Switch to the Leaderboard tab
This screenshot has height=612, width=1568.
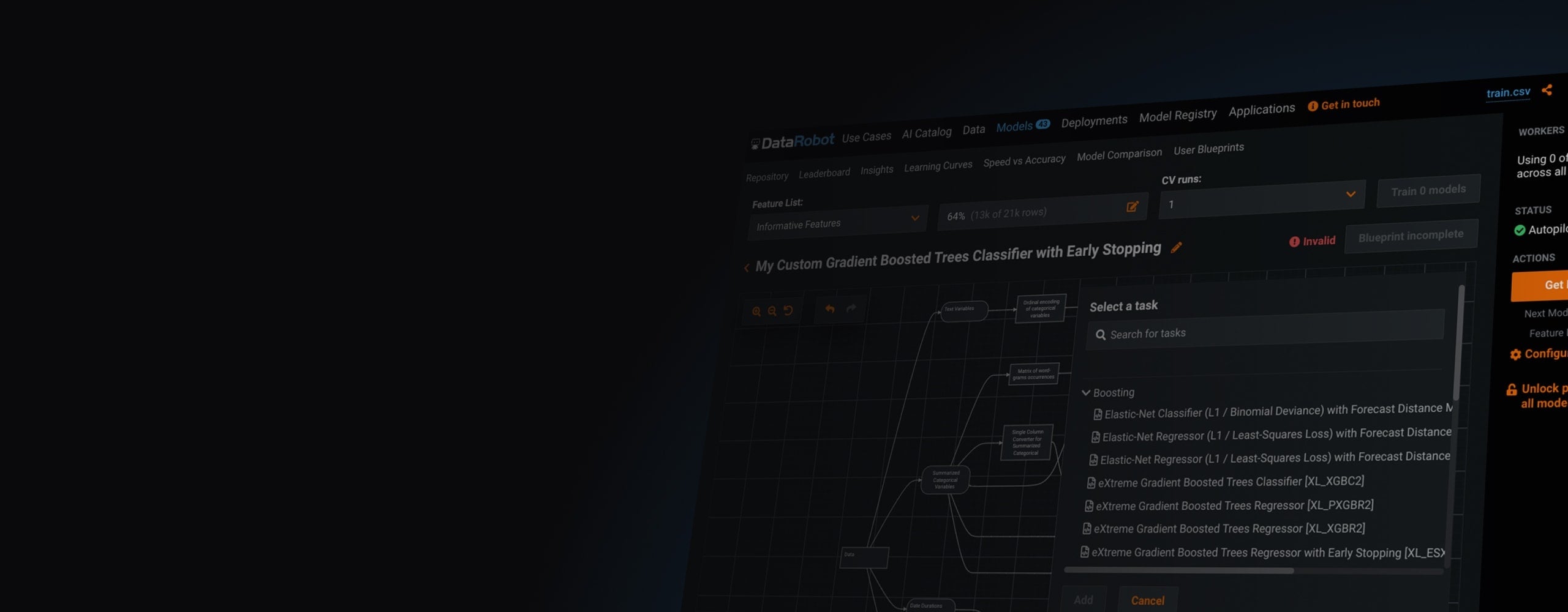(824, 173)
